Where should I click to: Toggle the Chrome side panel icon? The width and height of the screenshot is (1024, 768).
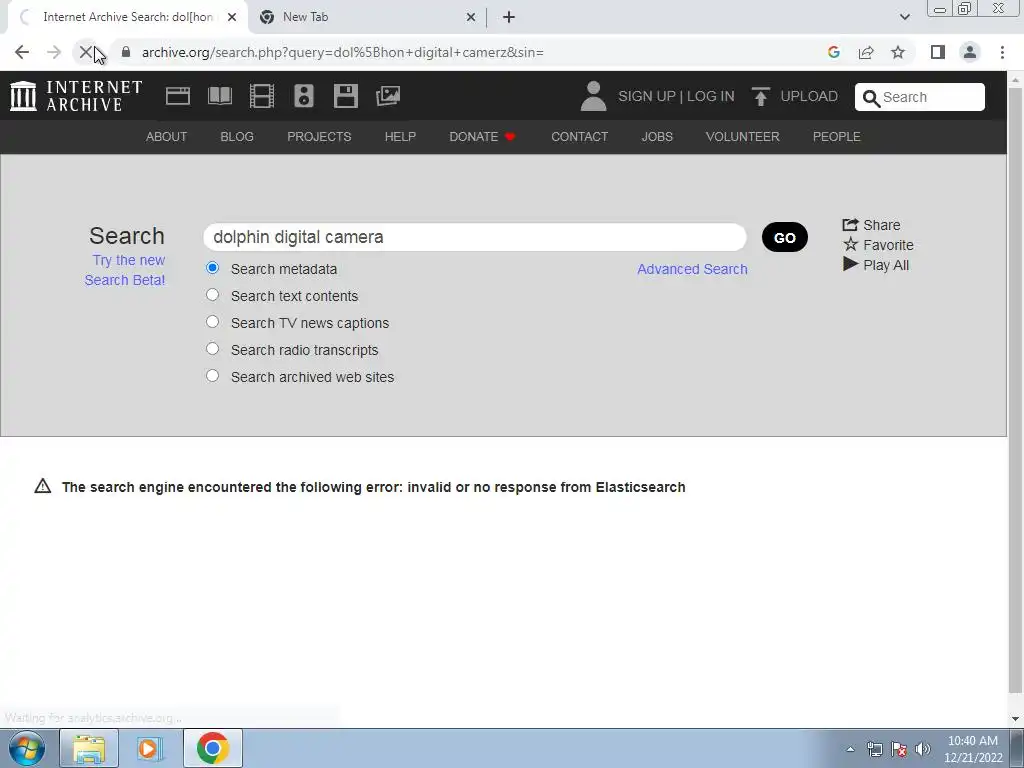[x=938, y=52]
